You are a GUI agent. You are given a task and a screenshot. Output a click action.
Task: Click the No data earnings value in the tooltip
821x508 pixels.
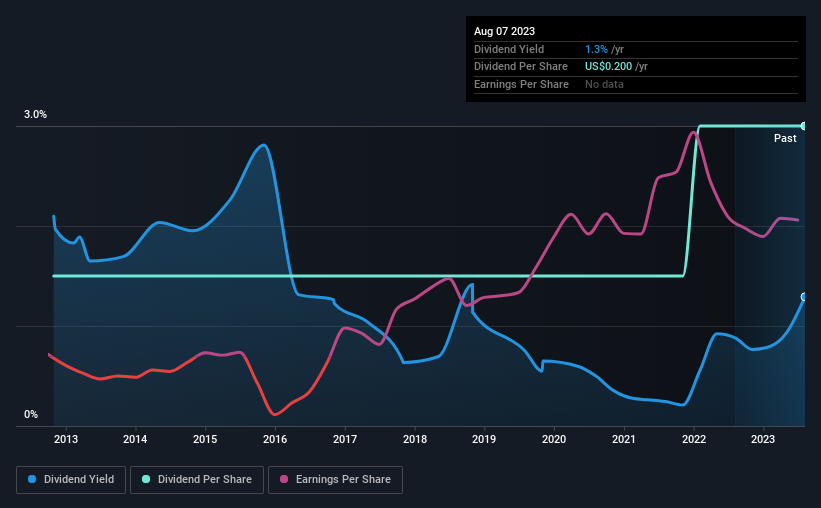(606, 84)
